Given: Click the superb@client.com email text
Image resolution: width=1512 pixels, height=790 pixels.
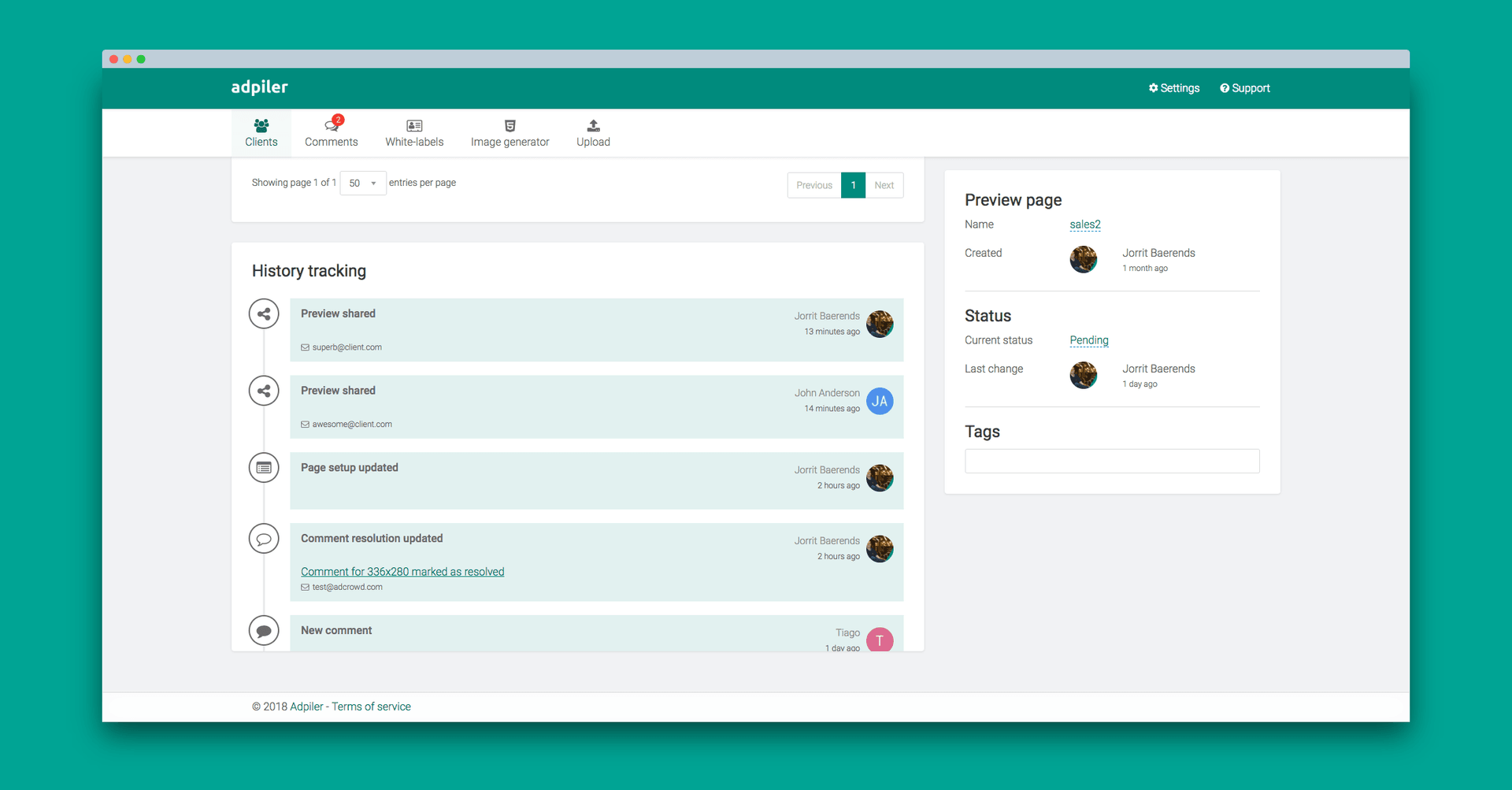Looking at the screenshot, I should tap(347, 347).
